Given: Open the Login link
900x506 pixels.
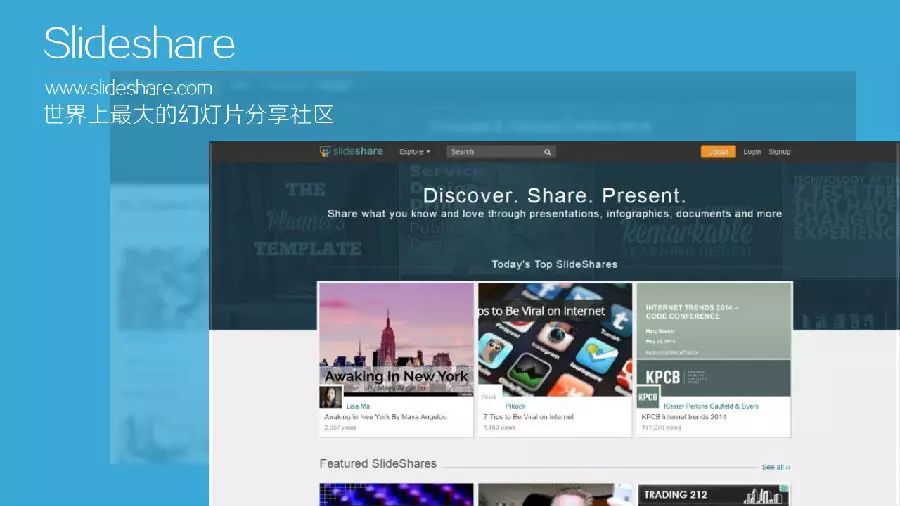Looking at the screenshot, I should (x=752, y=152).
